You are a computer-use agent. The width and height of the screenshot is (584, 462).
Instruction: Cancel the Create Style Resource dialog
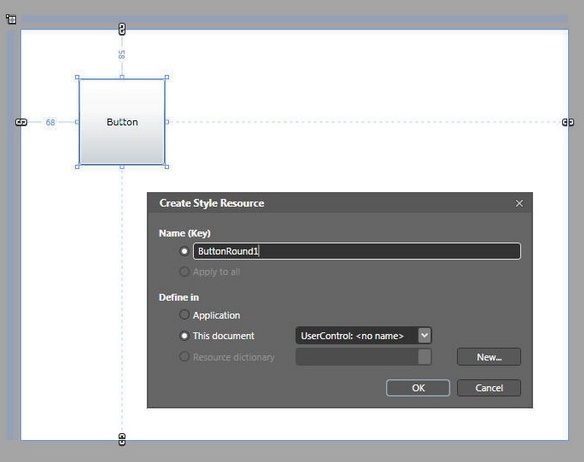489,388
